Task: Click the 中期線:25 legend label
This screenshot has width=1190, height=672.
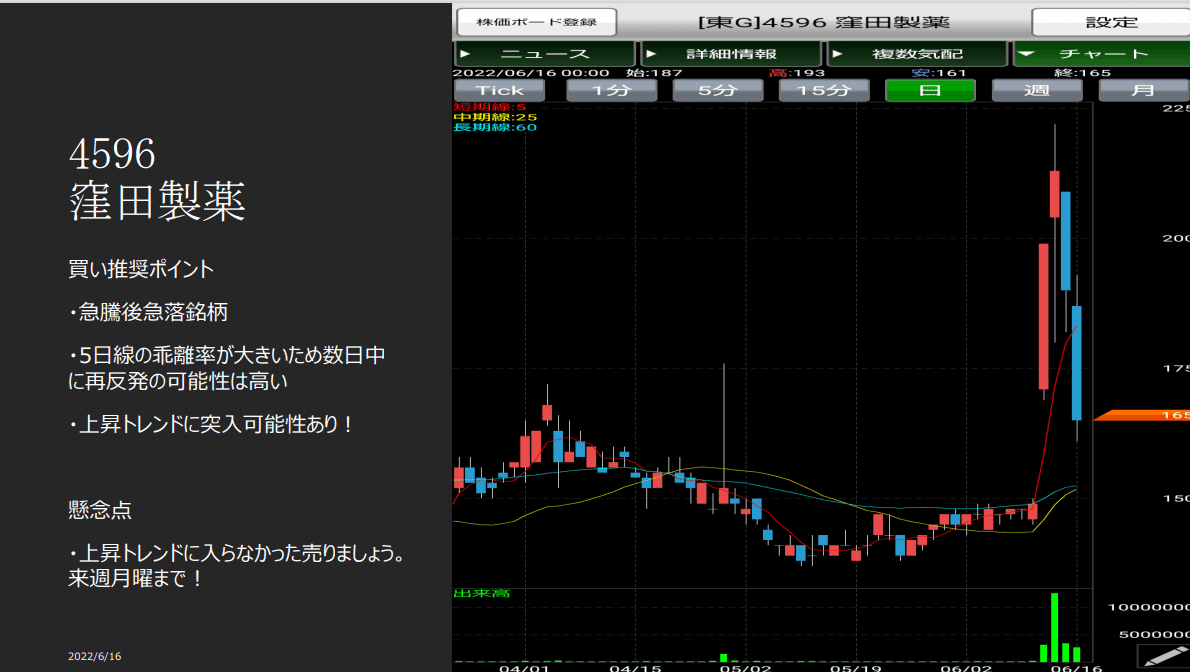Action: click(x=495, y=117)
